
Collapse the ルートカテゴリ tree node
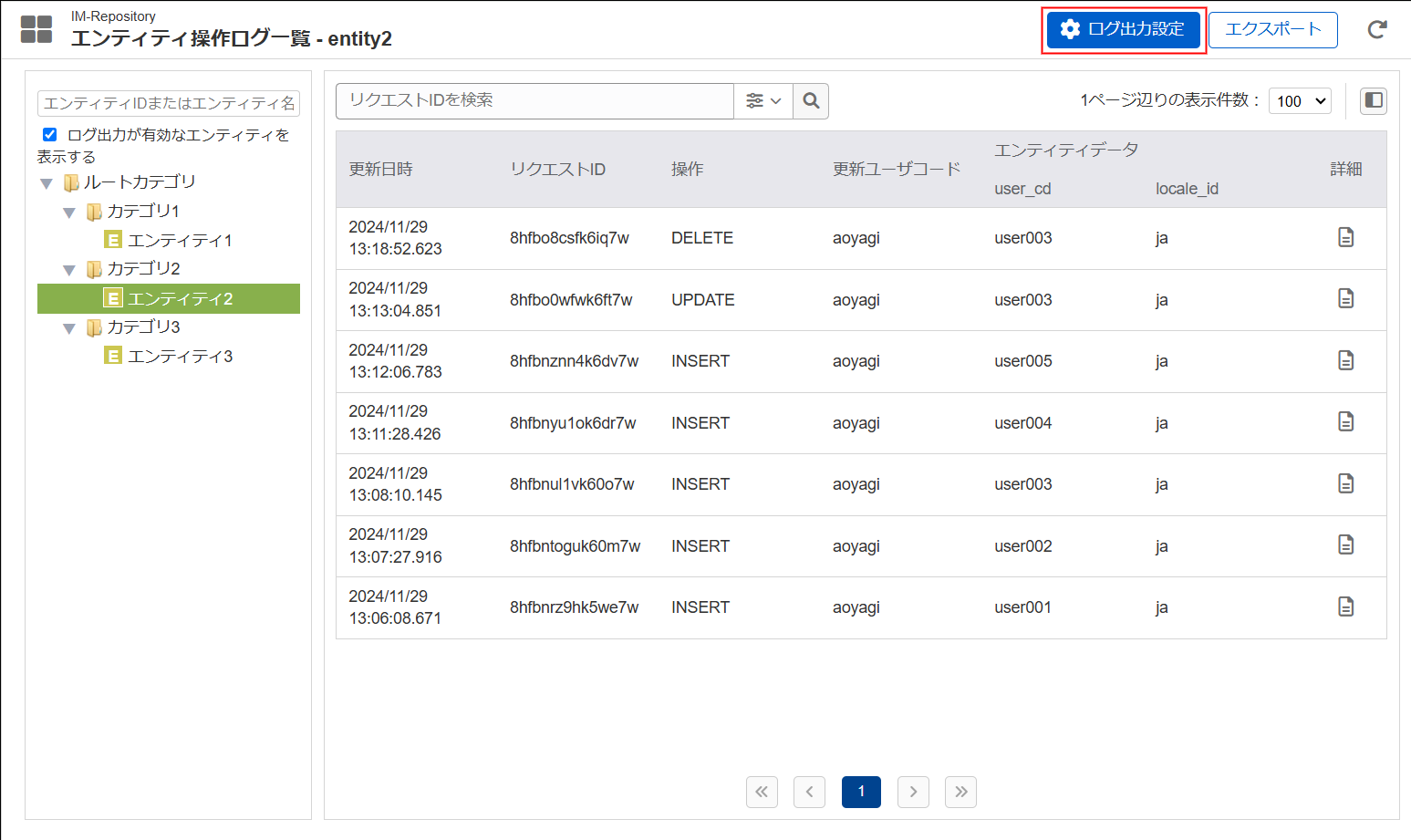[x=46, y=181]
